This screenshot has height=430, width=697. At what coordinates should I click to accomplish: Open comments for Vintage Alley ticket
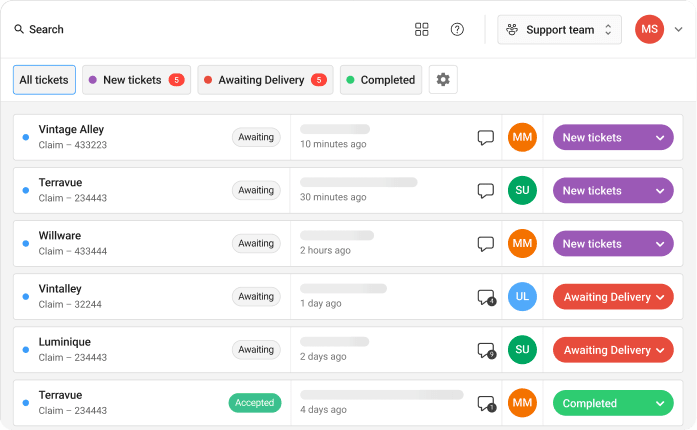pos(485,137)
